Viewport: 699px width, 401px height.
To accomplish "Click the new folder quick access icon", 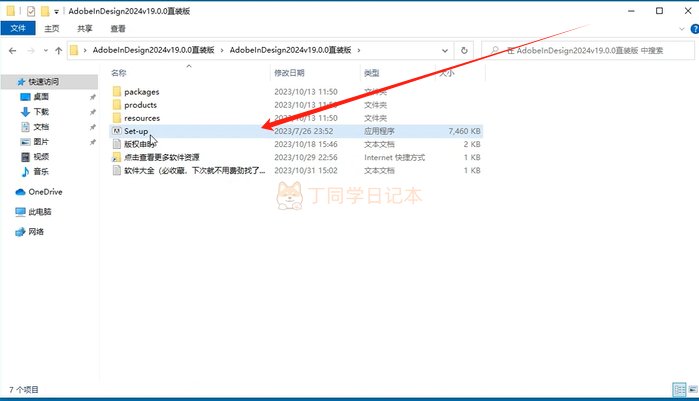I will pyautogui.click(x=45, y=11).
